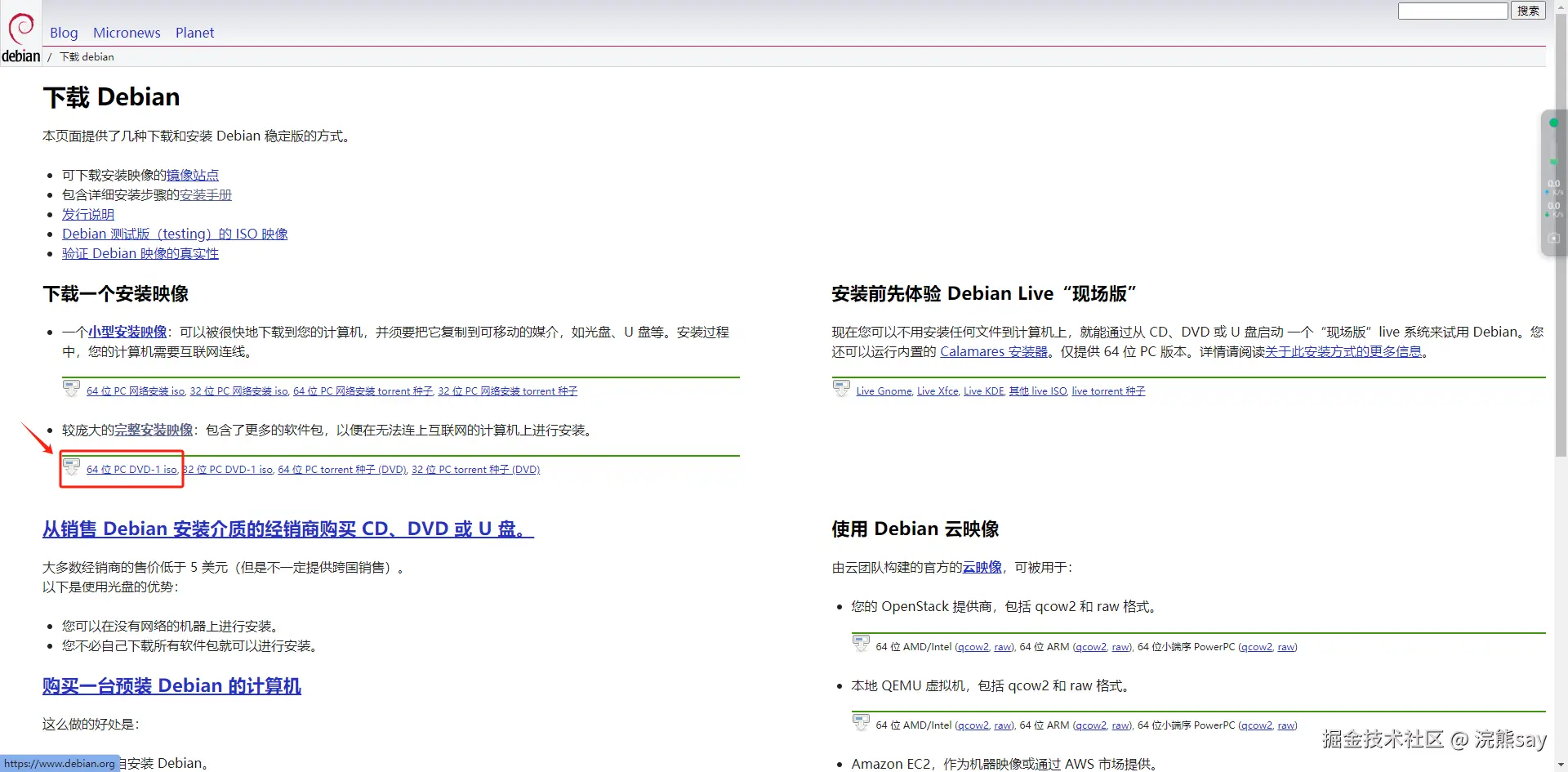
Task: Click OpenStack 64 位 AMD/Intel qcow2 link
Action: tap(973, 647)
